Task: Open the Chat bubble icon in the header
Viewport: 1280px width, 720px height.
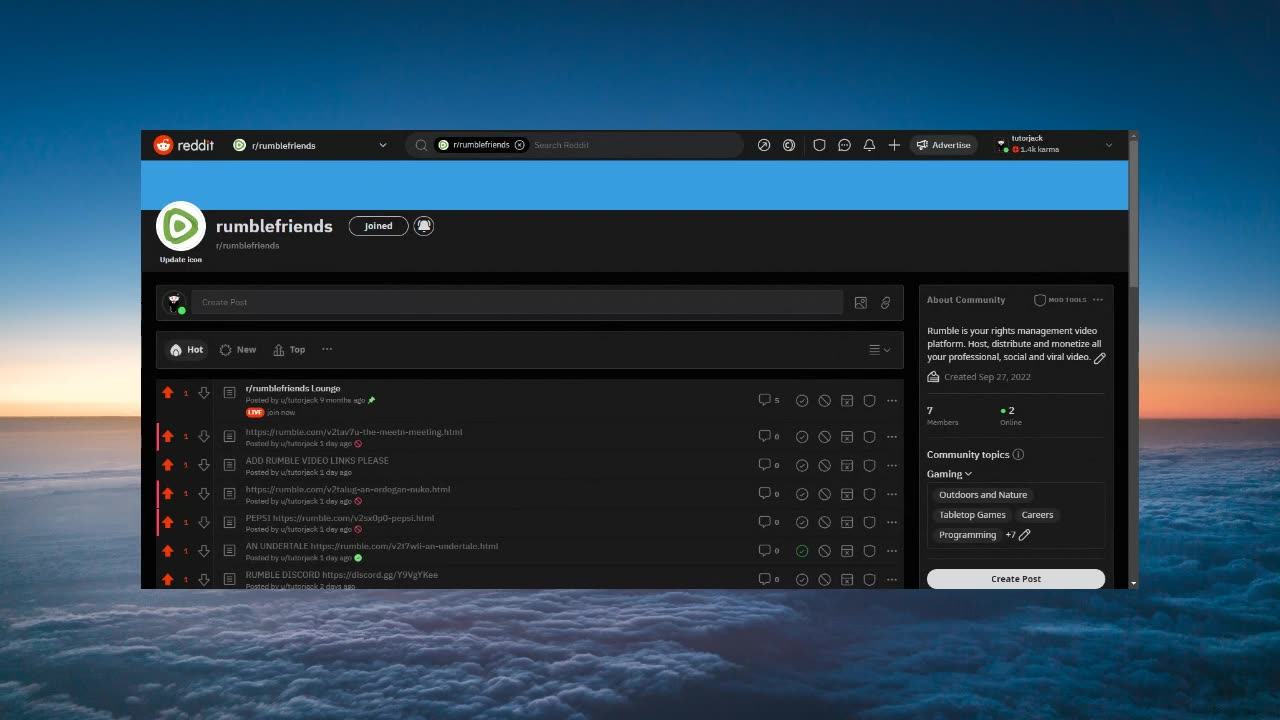Action: pos(844,145)
